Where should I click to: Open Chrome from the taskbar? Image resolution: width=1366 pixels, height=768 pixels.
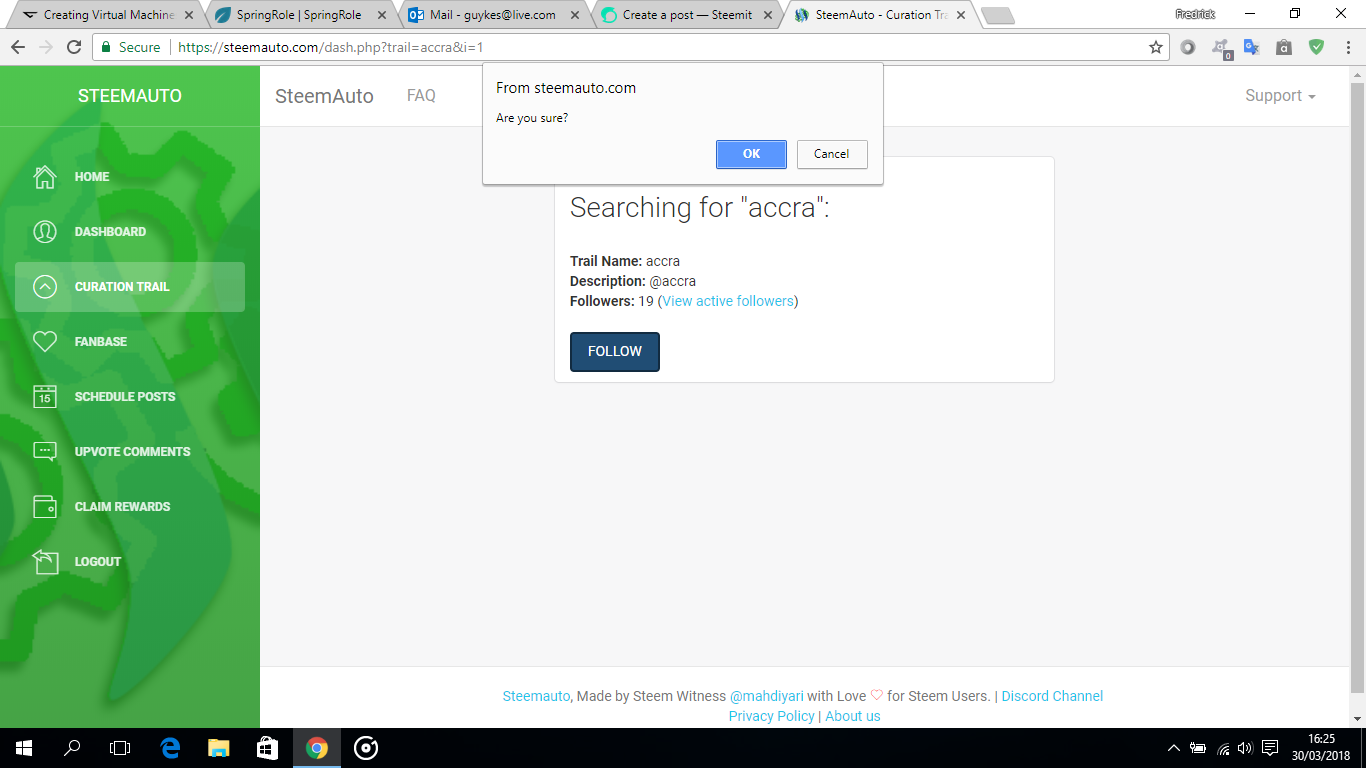tap(317, 747)
